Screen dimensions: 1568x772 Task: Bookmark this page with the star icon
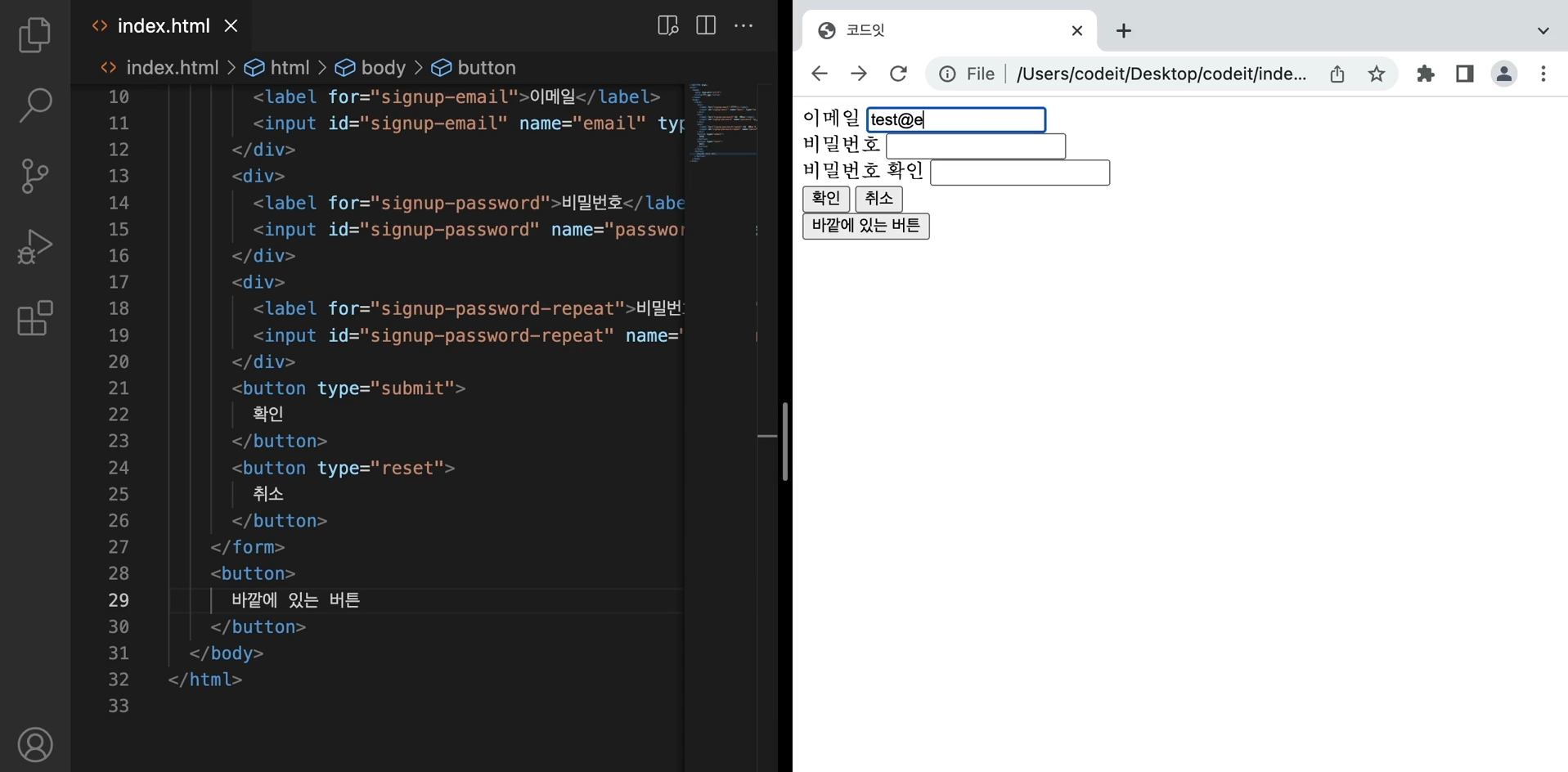coord(1377,74)
